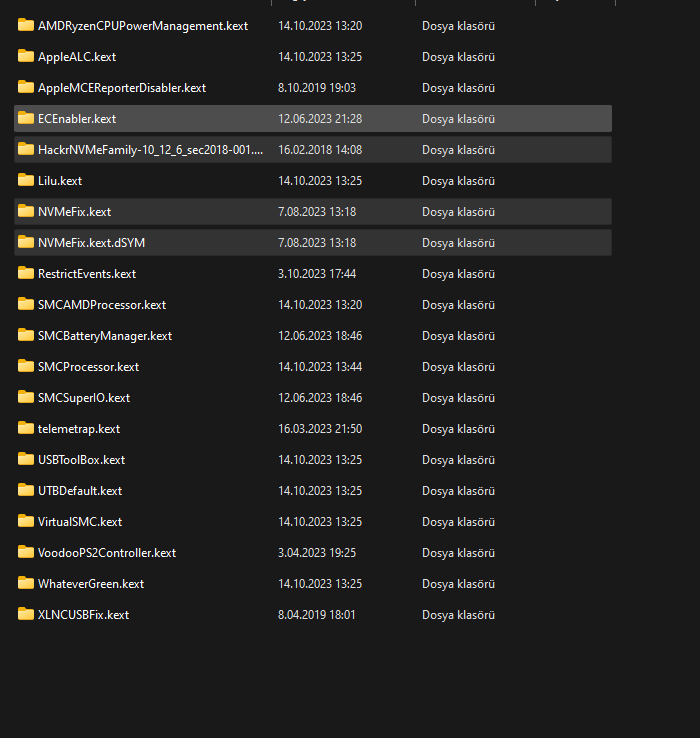Screen dimensions: 700x738
Task: Select the UTBDefault.kext file name
Action: [80, 491]
